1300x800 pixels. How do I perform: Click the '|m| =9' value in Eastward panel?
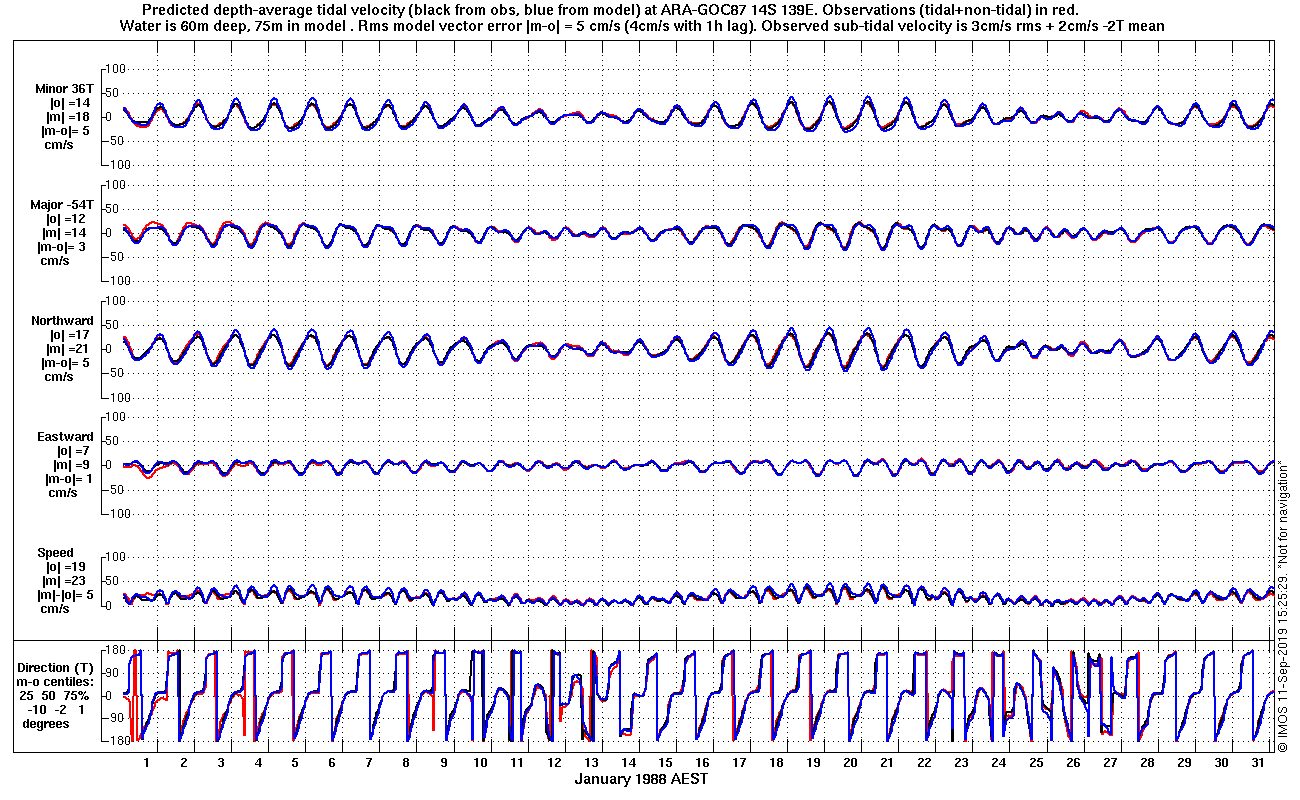click(72, 465)
